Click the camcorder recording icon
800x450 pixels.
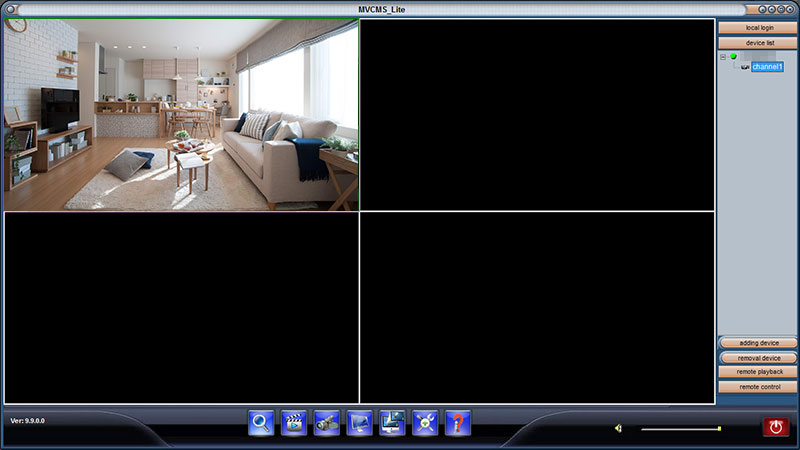coord(327,423)
